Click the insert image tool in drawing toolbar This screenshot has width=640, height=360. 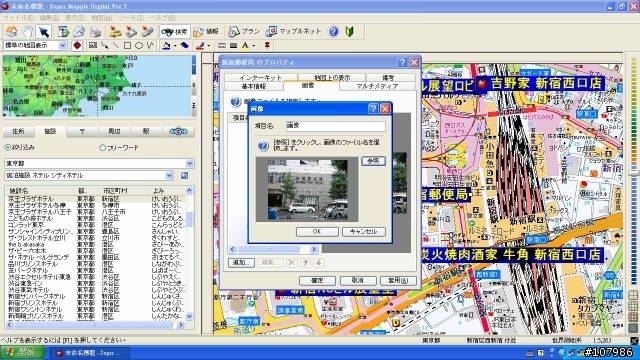click(93, 45)
